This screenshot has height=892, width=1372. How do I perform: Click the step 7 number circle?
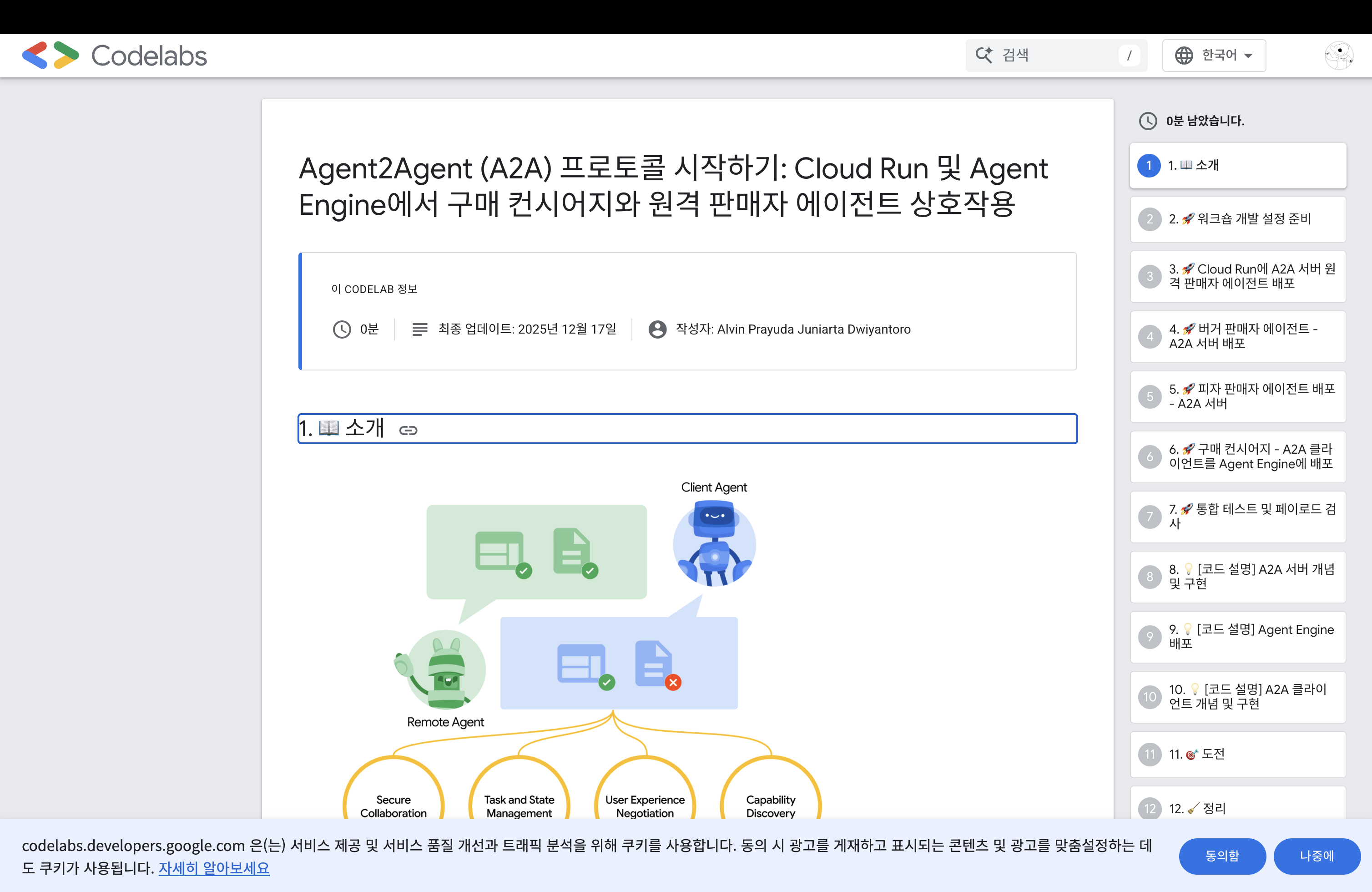(x=1150, y=517)
